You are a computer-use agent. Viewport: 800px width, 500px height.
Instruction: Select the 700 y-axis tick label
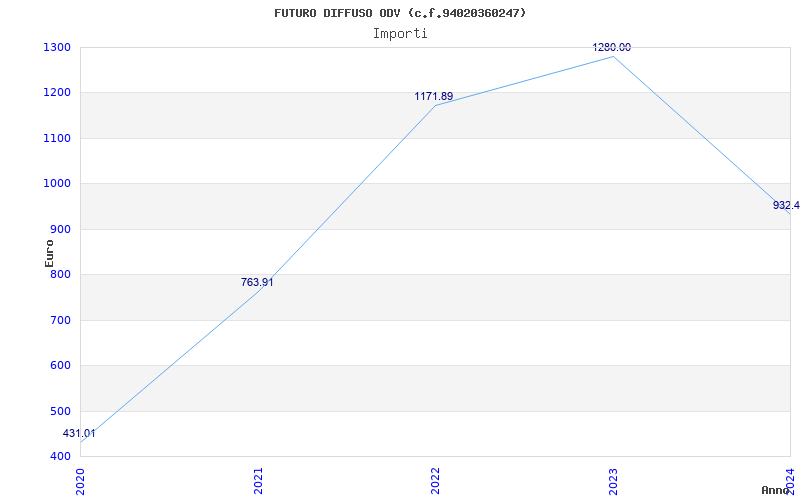tap(61, 320)
